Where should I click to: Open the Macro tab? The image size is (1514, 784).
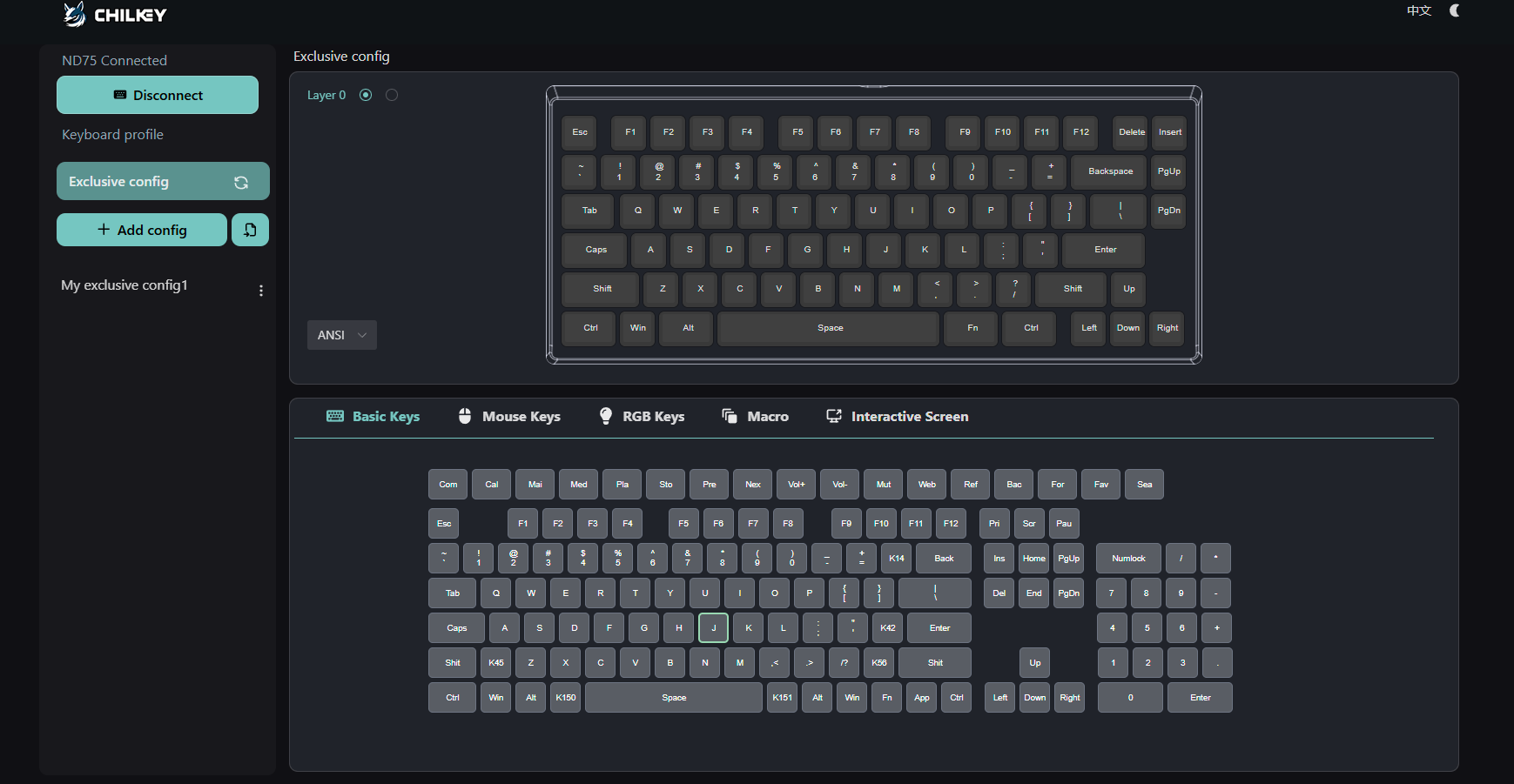(755, 417)
